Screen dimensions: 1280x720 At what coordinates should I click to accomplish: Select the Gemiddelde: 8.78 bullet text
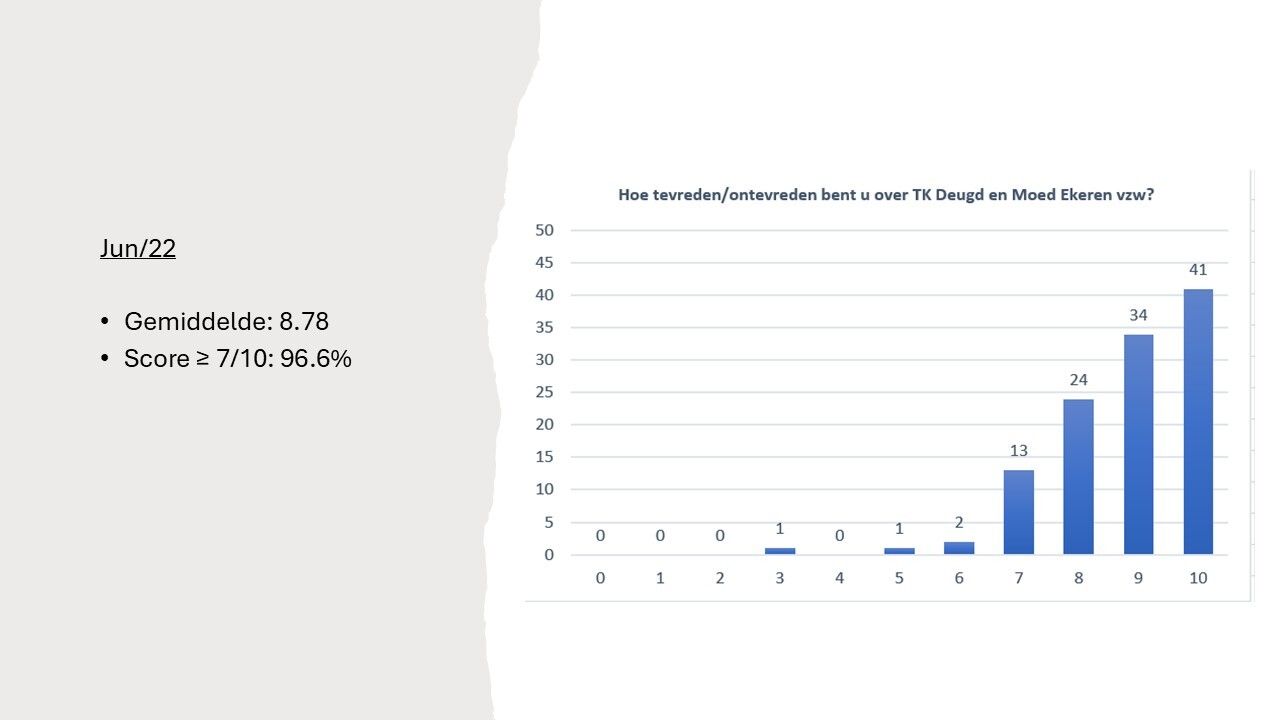(x=226, y=322)
